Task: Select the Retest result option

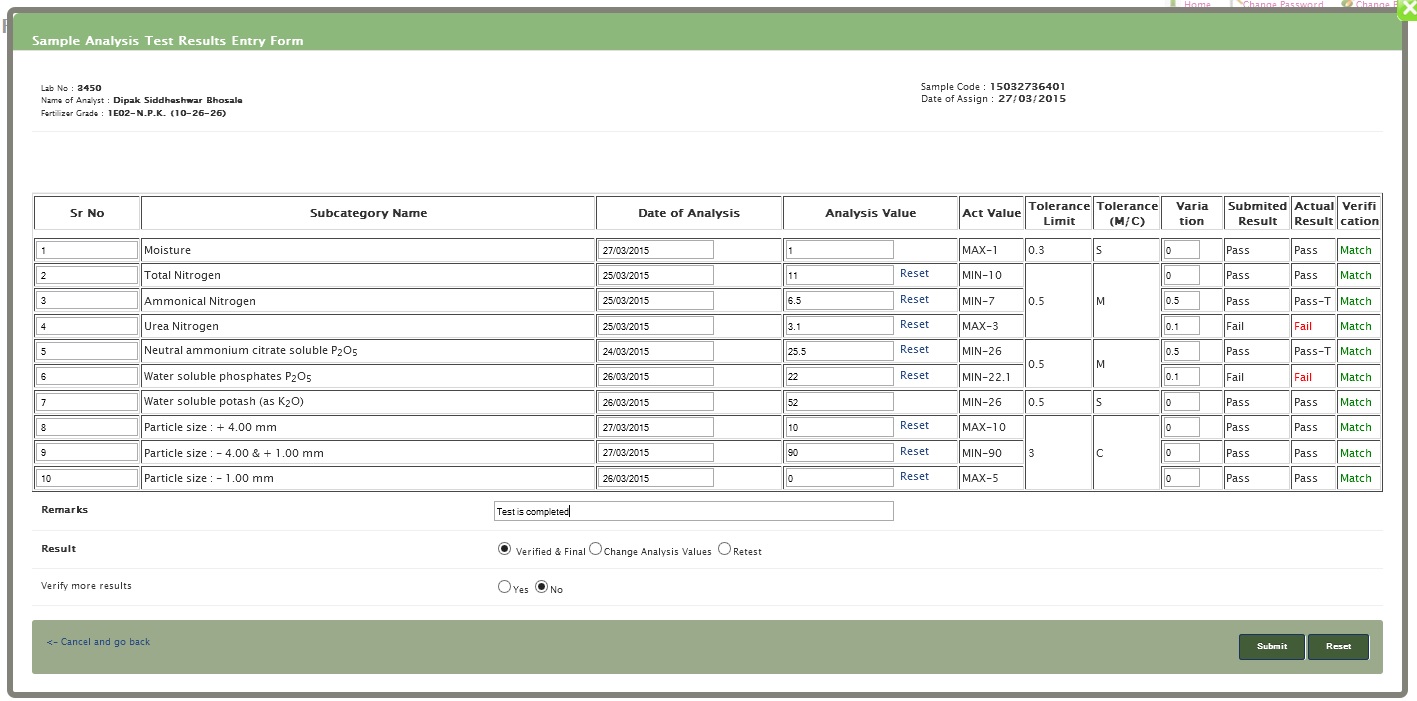Action: click(x=724, y=549)
